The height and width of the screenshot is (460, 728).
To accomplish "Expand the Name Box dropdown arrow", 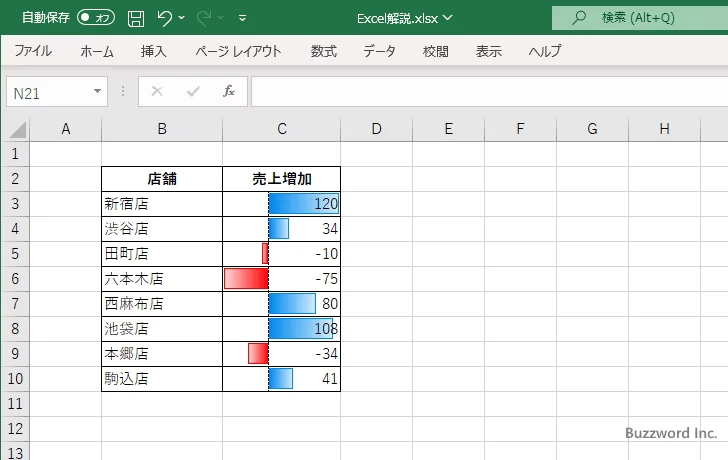I will click(x=98, y=91).
